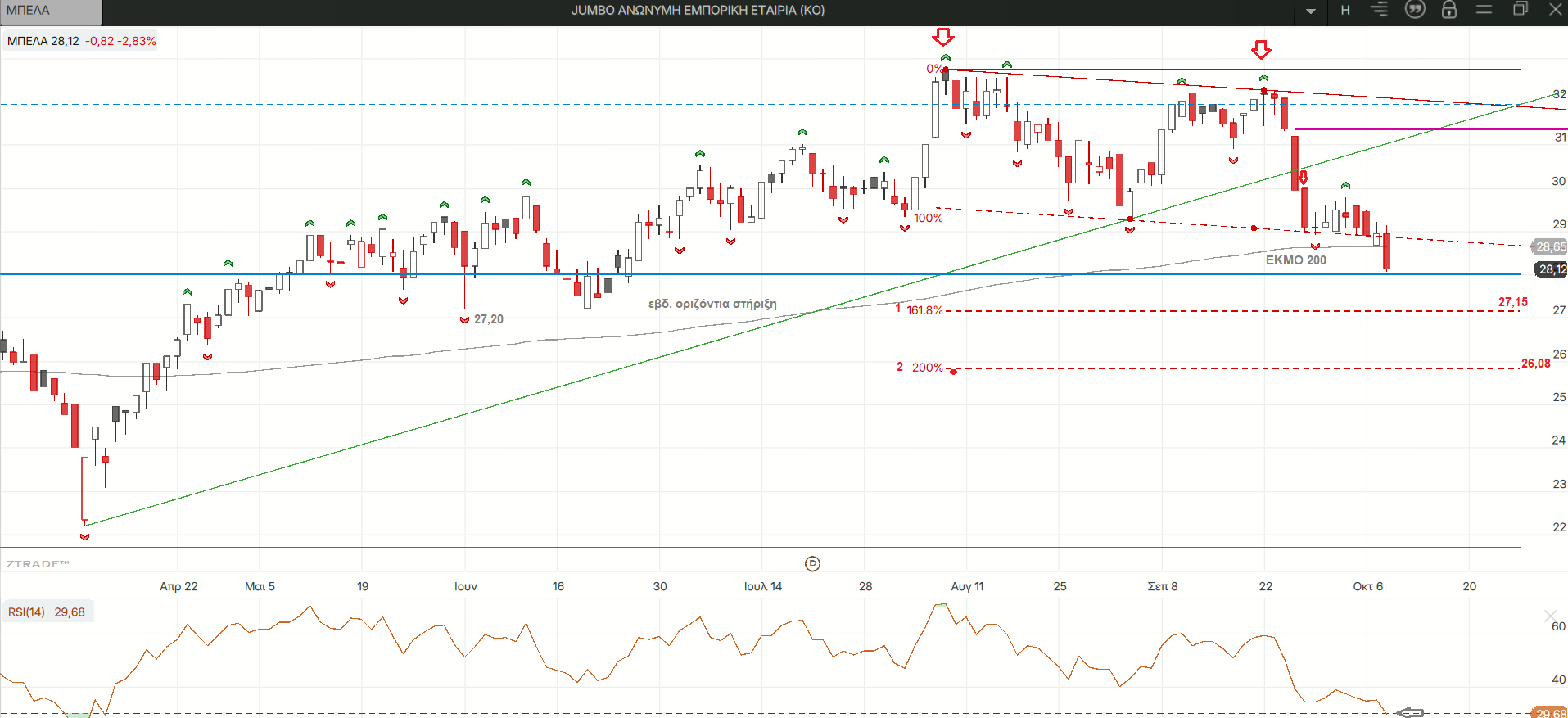
Task: Expand the symbol dropdown arrow in title bar
Action: pos(1311,11)
